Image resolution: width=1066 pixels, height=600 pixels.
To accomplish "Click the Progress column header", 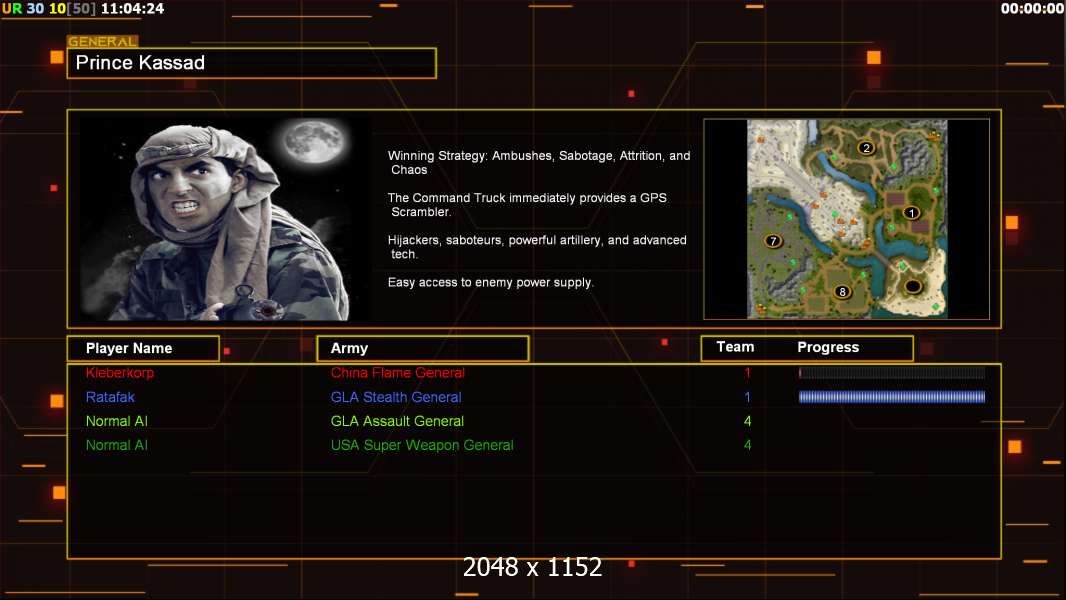I will point(828,347).
